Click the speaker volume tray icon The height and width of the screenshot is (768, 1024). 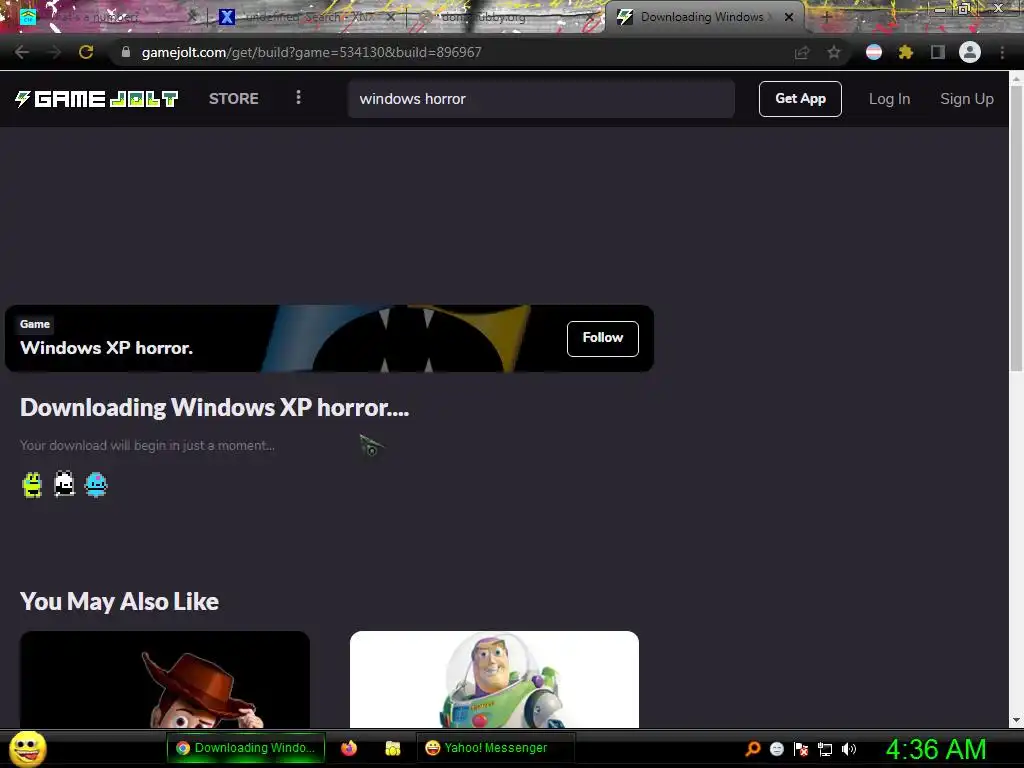point(848,748)
